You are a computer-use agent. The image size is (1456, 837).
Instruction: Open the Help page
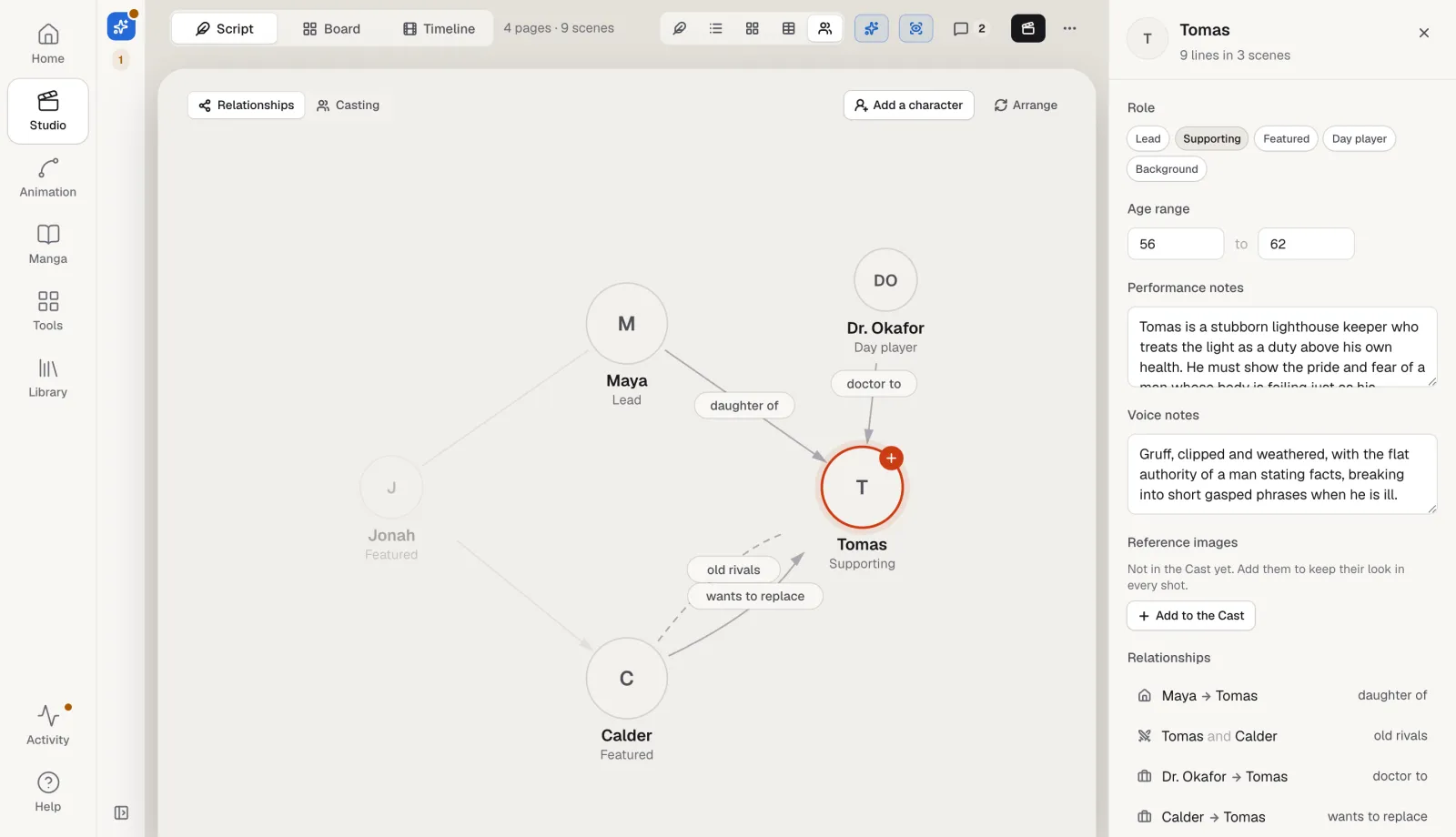click(47, 792)
